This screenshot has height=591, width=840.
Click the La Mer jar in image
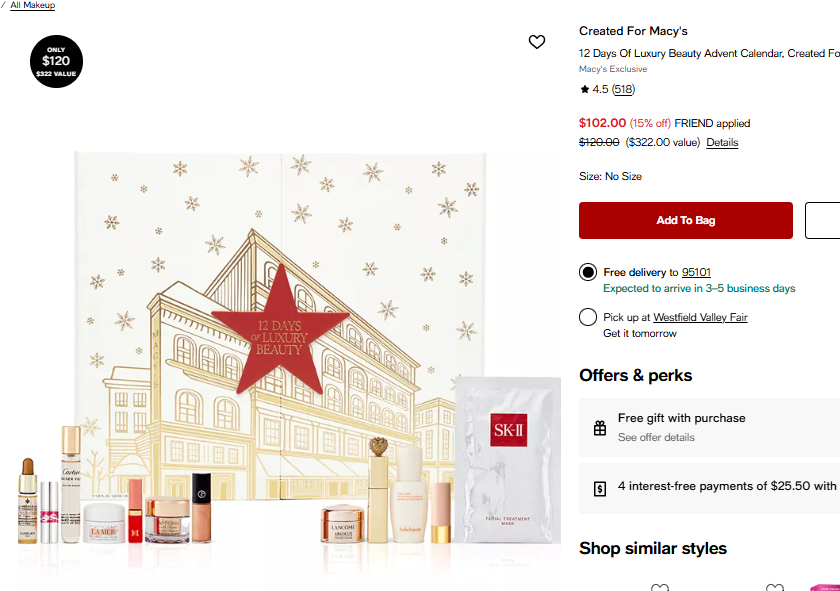103,522
